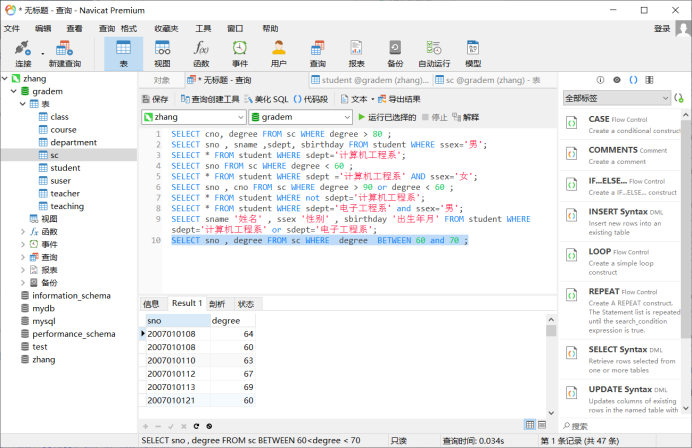Collapse the gradem database node
The image size is (692, 448).
point(14,91)
